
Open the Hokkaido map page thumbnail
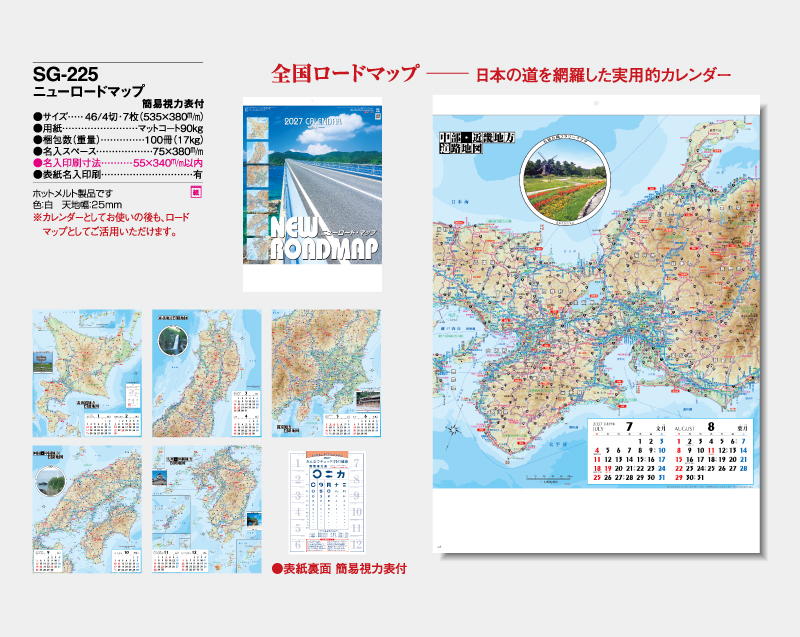[x=87, y=373]
